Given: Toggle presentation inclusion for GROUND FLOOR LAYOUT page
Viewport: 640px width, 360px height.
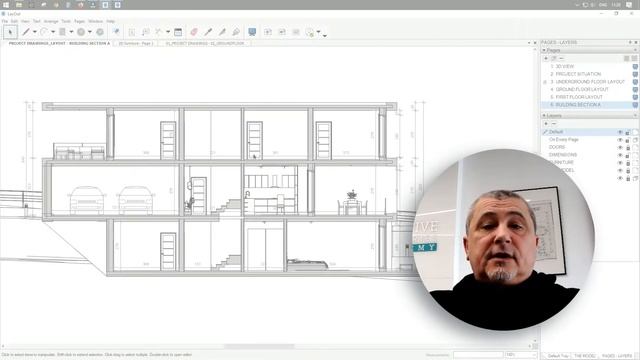Looking at the screenshot, I should (x=635, y=89).
